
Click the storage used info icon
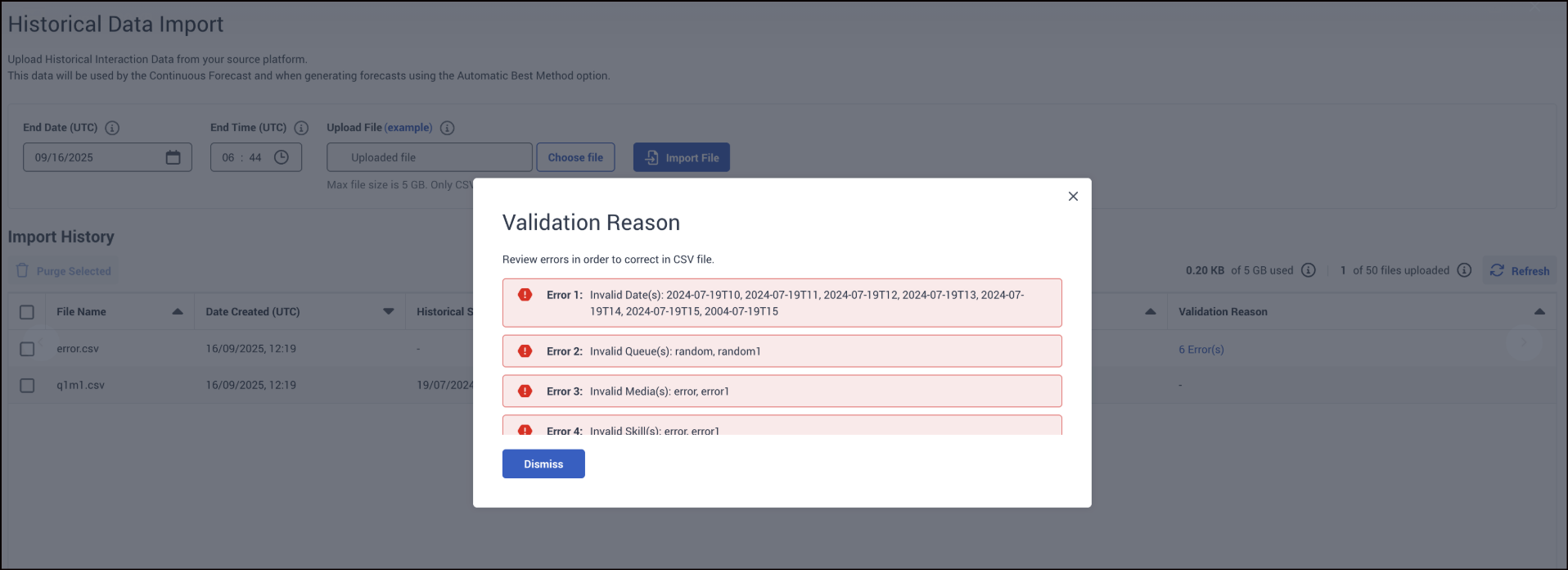1309,270
